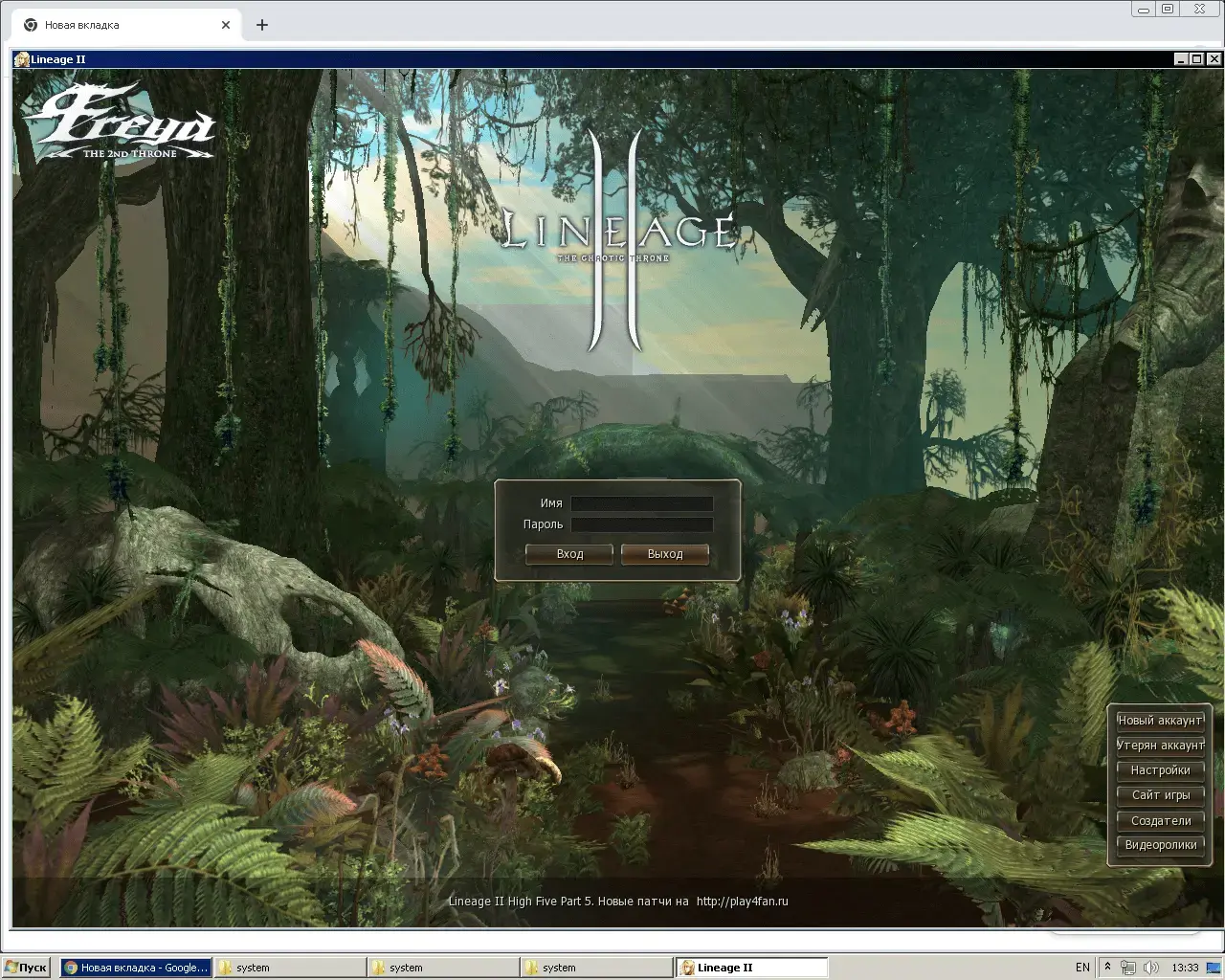
Task: Expand hidden tray icons chevron
Action: click(1107, 967)
